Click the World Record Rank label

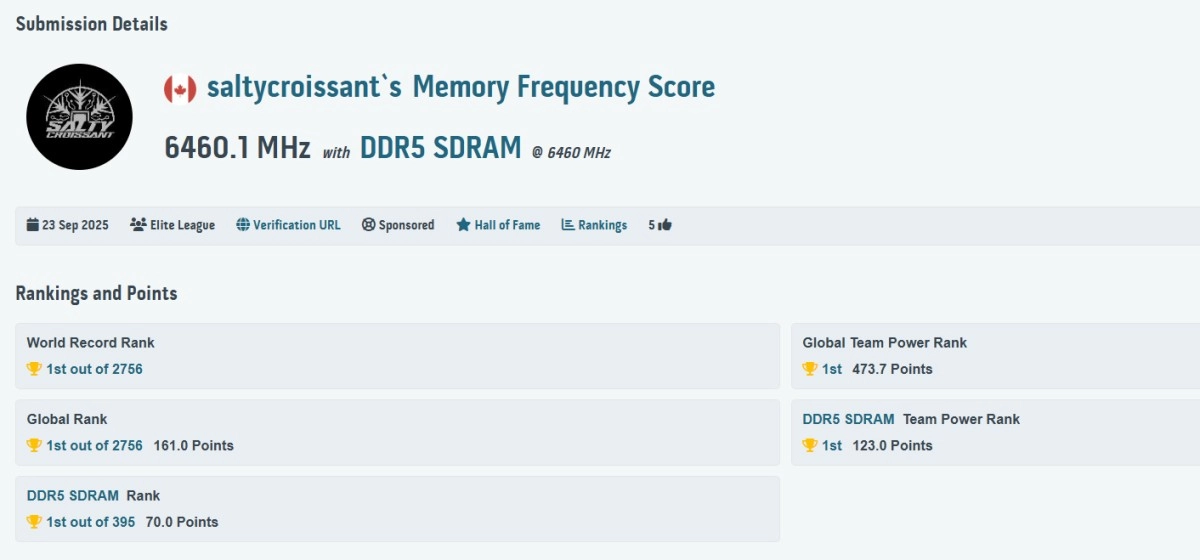click(x=91, y=342)
